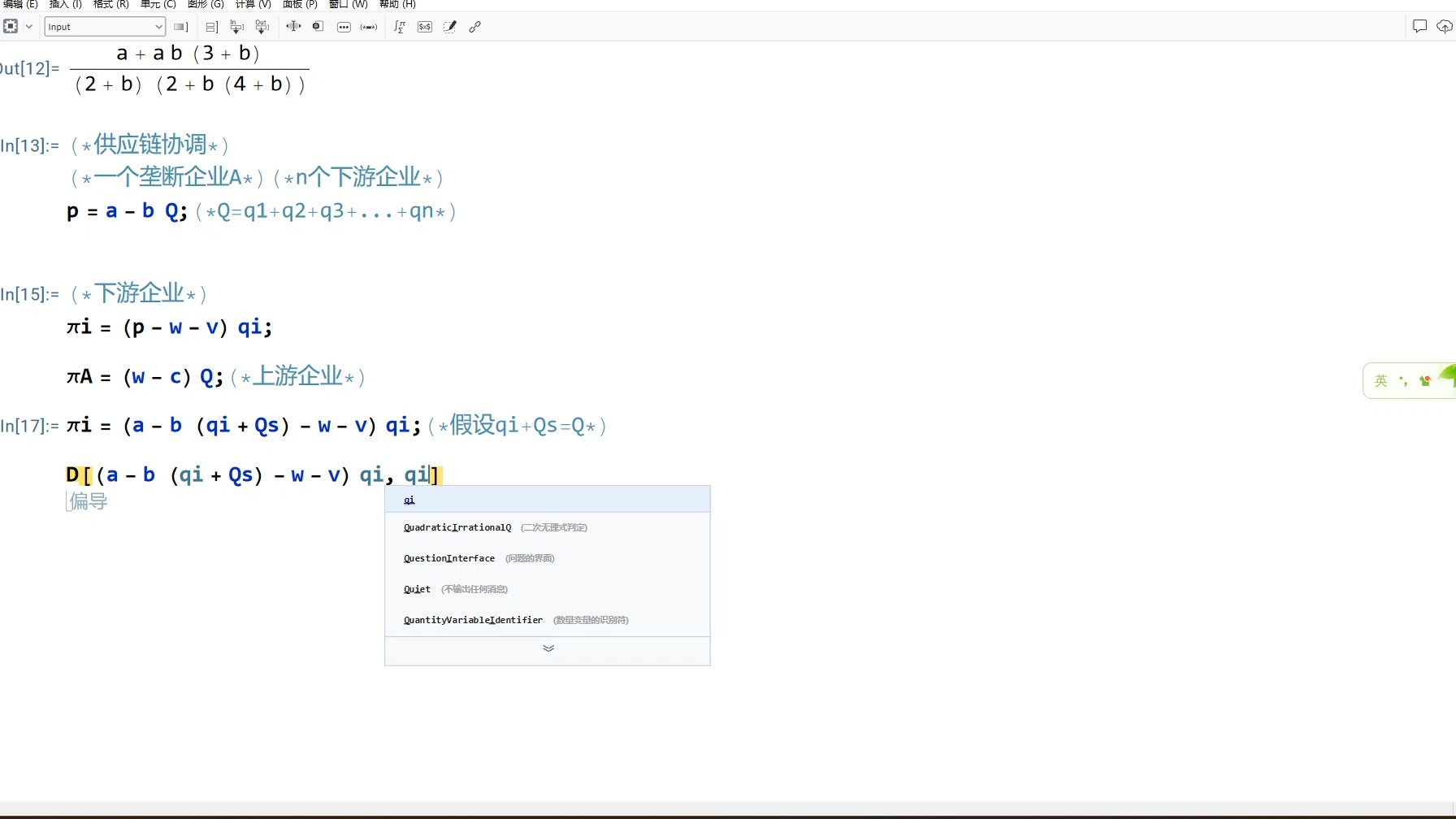Click in the line 'πi = (p - w - v) qi;'

tap(169, 327)
